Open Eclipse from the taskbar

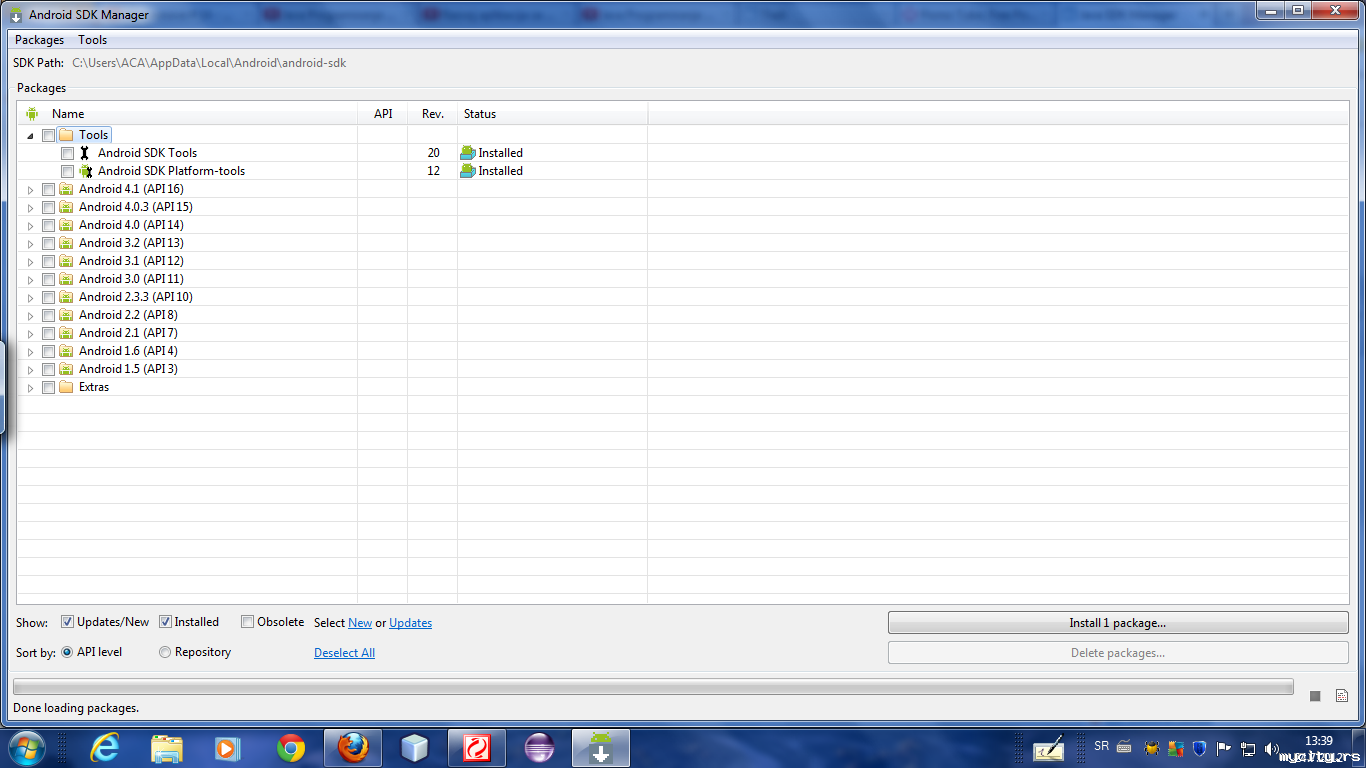(539, 748)
